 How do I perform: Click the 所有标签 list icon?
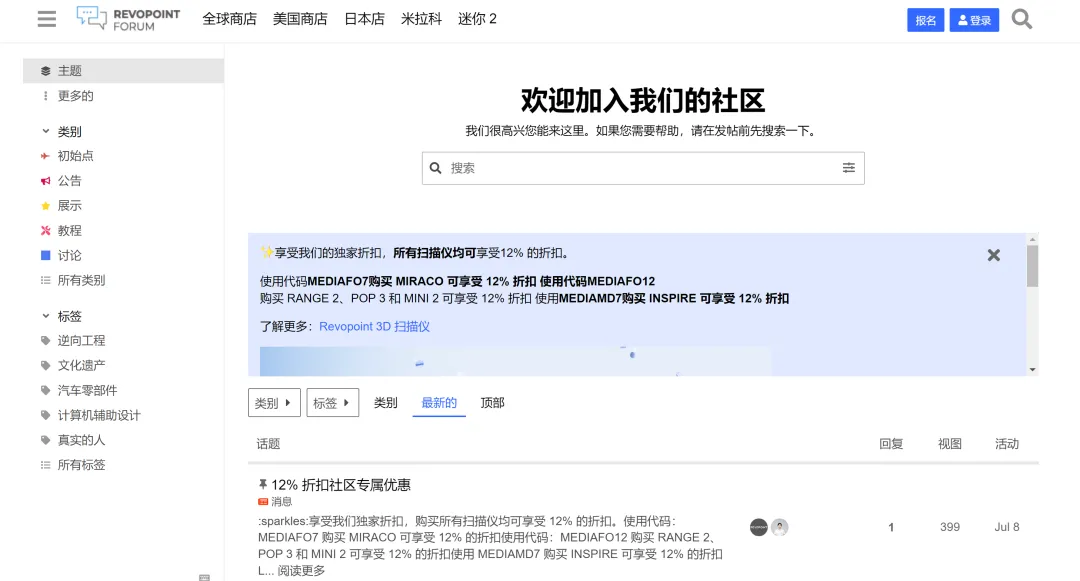click(45, 465)
